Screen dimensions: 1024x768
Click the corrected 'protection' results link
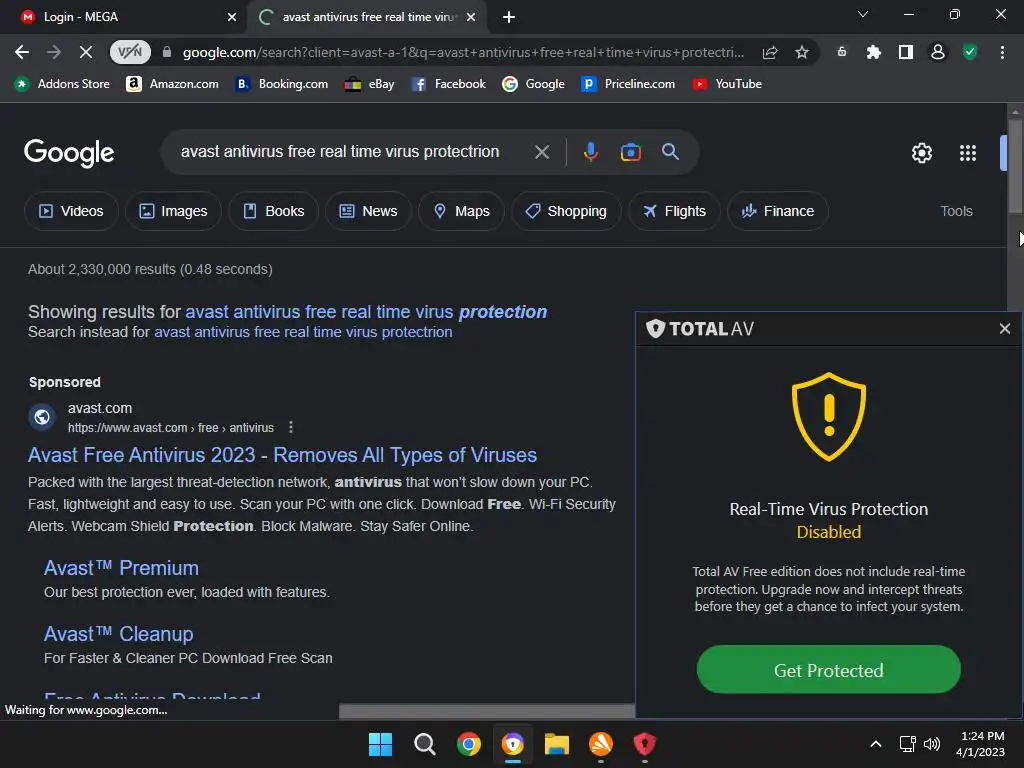(366, 312)
